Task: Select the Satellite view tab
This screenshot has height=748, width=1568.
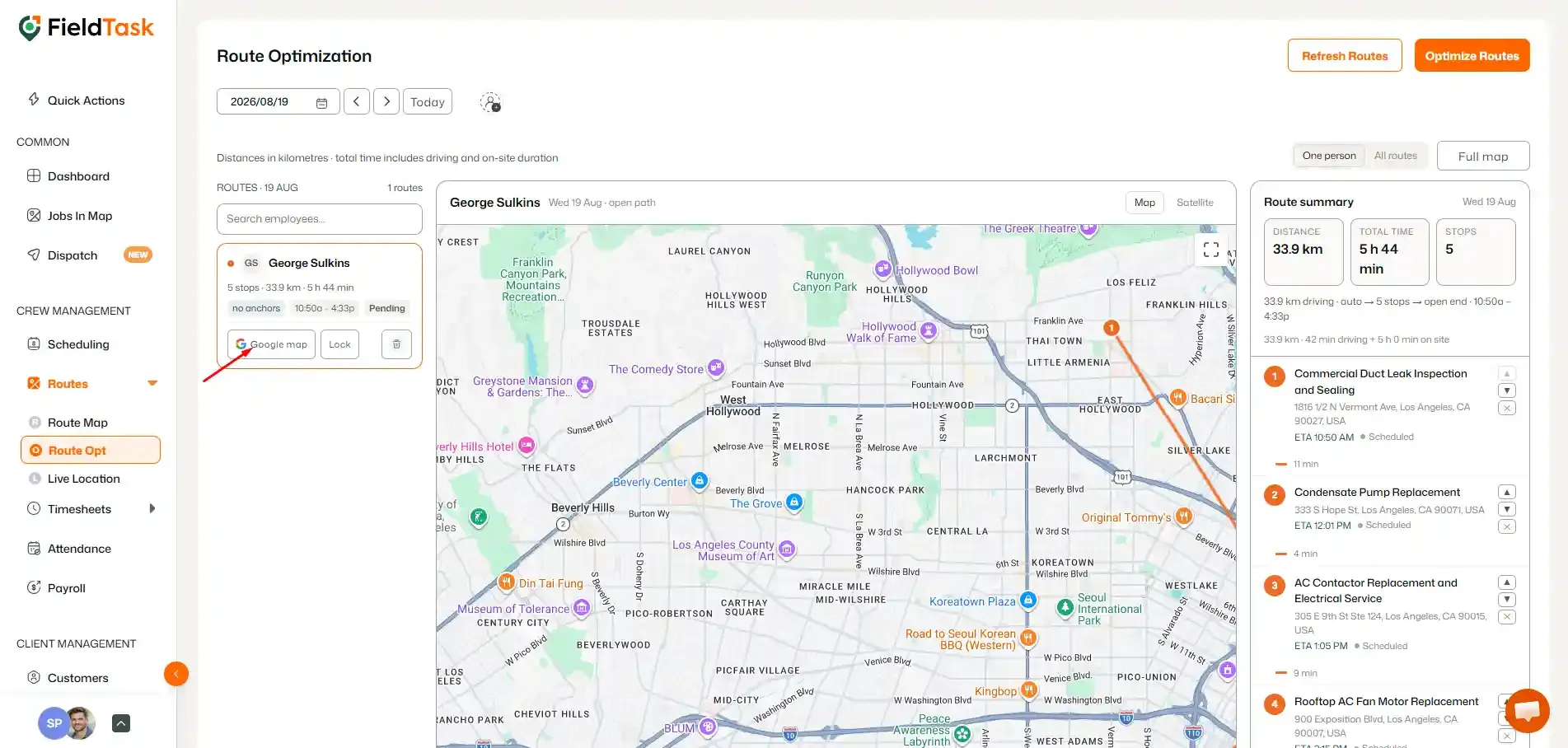Action: coord(1195,203)
